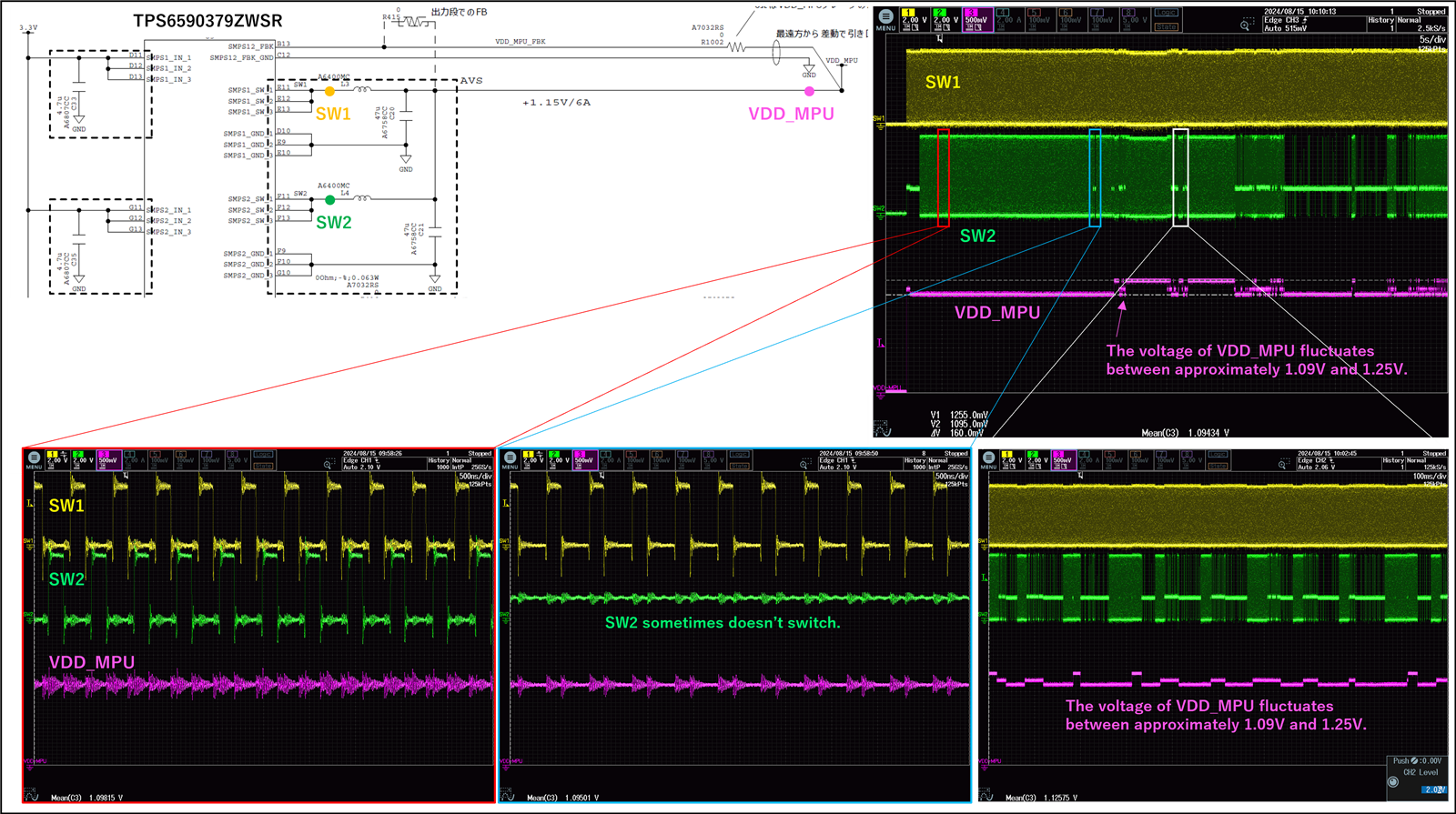
Task: Open MENU on the 5s/div scope capture
Action: [886, 19]
